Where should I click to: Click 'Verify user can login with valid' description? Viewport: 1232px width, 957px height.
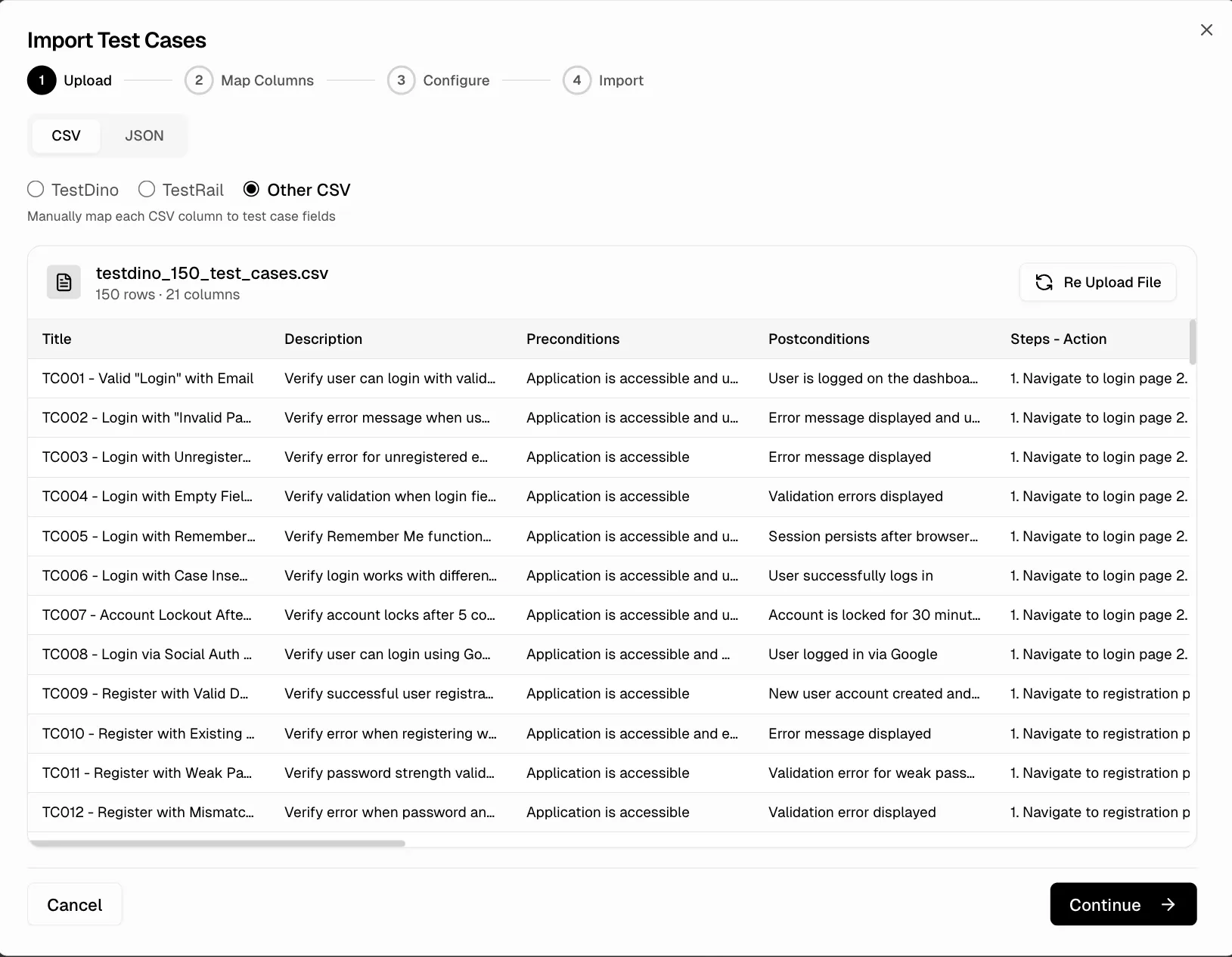coord(390,378)
